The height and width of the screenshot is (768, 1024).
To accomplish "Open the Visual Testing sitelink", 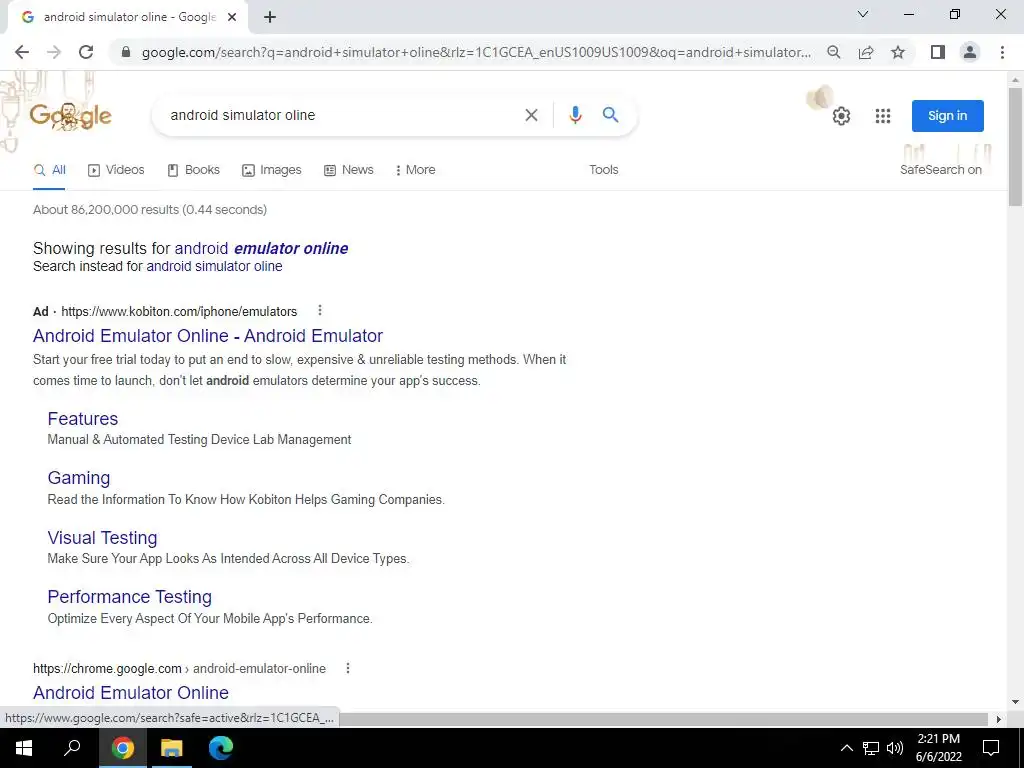I will pos(103,537).
